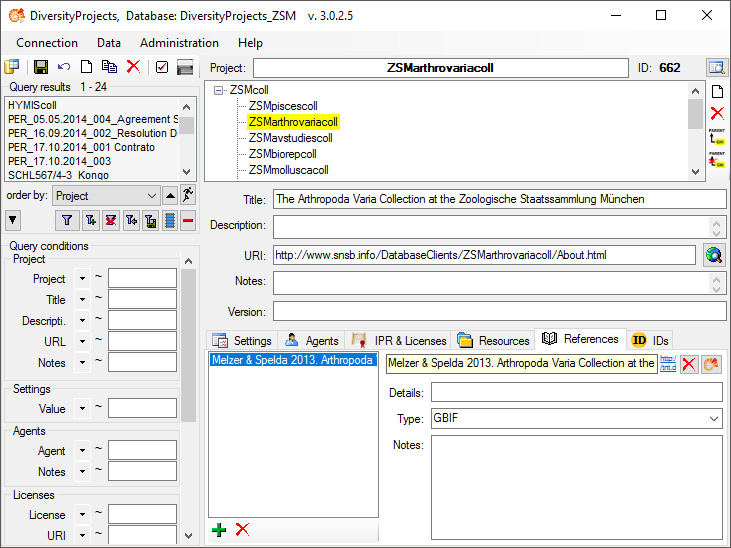Open operator dropdown for License query condition
The width and height of the screenshot is (731, 548).
[x=83, y=514]
